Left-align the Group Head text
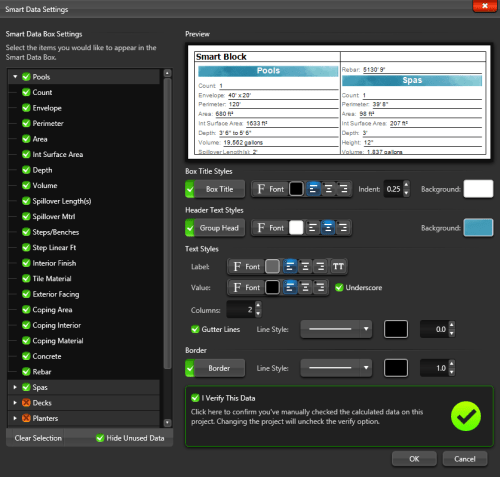The image size is (500, 477). (312, 228)
